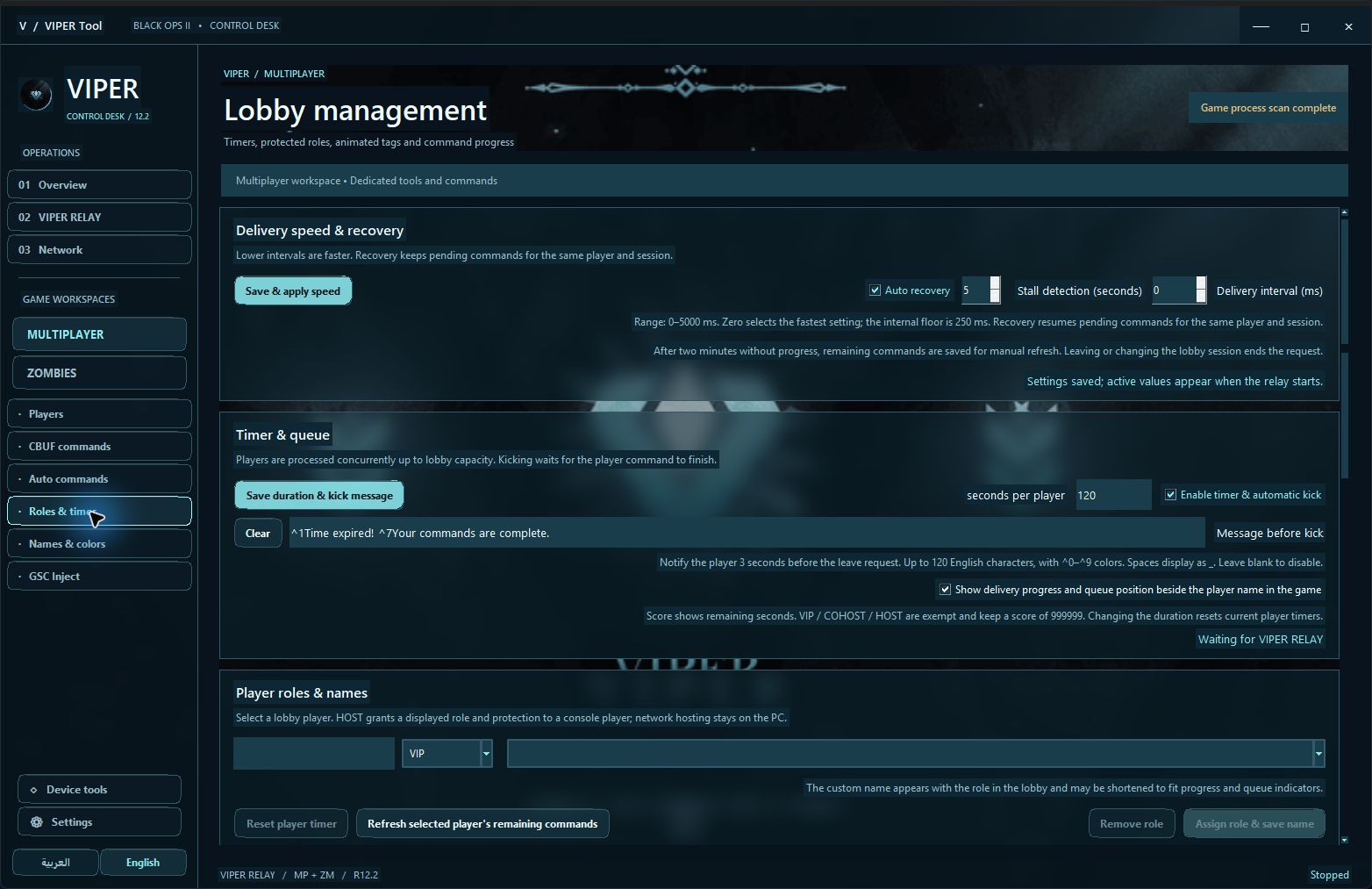Click the Message before kick text field
This screenshot has height=889, width=1372.
747,533
